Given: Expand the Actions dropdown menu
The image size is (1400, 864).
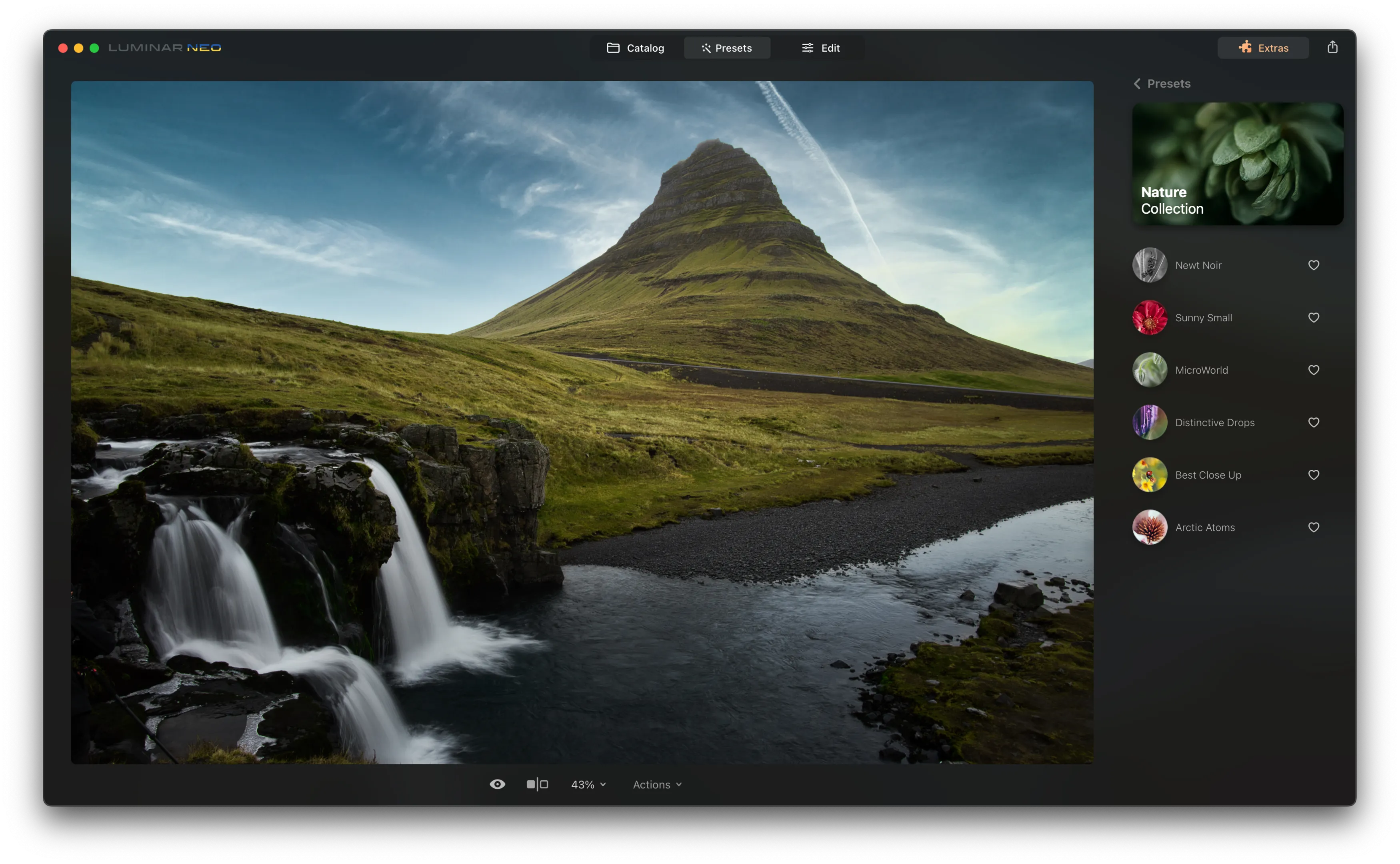Looking at the screenshot, I should coord(657,785).
